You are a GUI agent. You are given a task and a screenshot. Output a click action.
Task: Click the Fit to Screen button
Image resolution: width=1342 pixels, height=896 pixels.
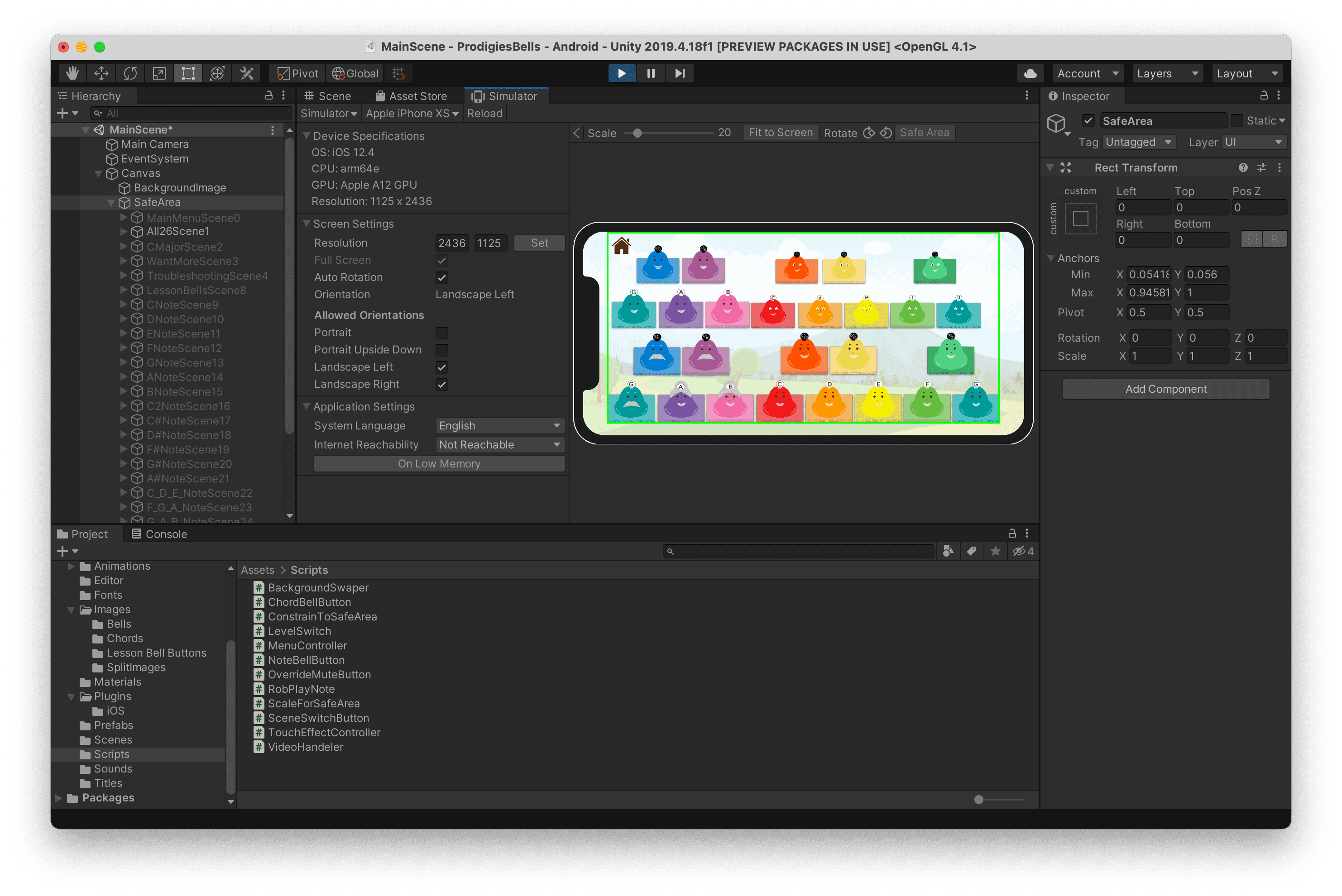(x=780, y=133)
